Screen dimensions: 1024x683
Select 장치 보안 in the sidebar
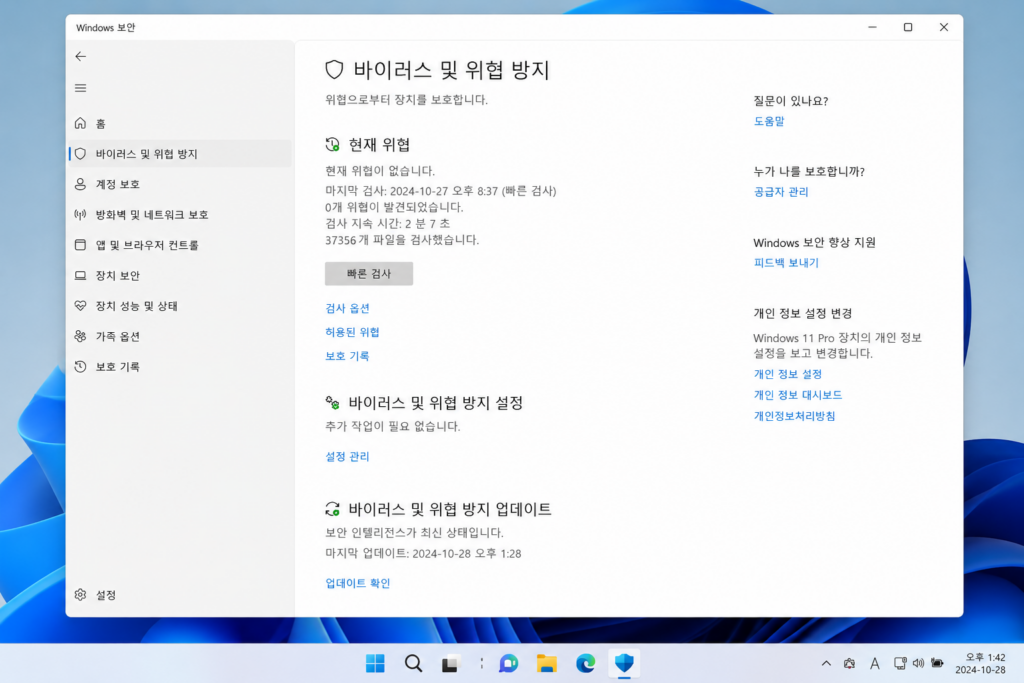(x=180, y=276)
